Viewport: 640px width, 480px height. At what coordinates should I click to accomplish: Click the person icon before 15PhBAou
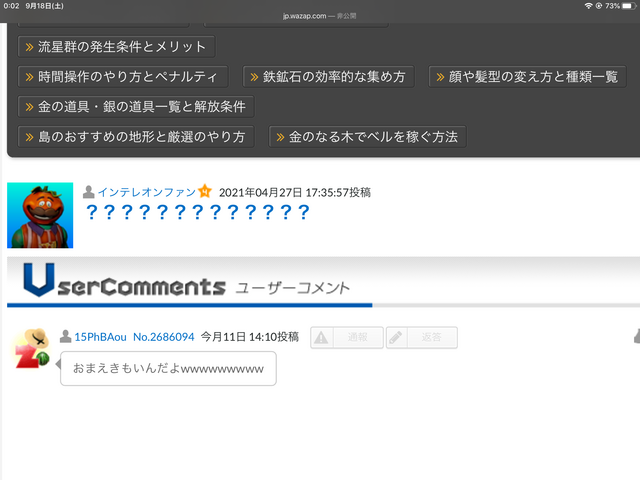pyautogui.click(x=66, y=337)
